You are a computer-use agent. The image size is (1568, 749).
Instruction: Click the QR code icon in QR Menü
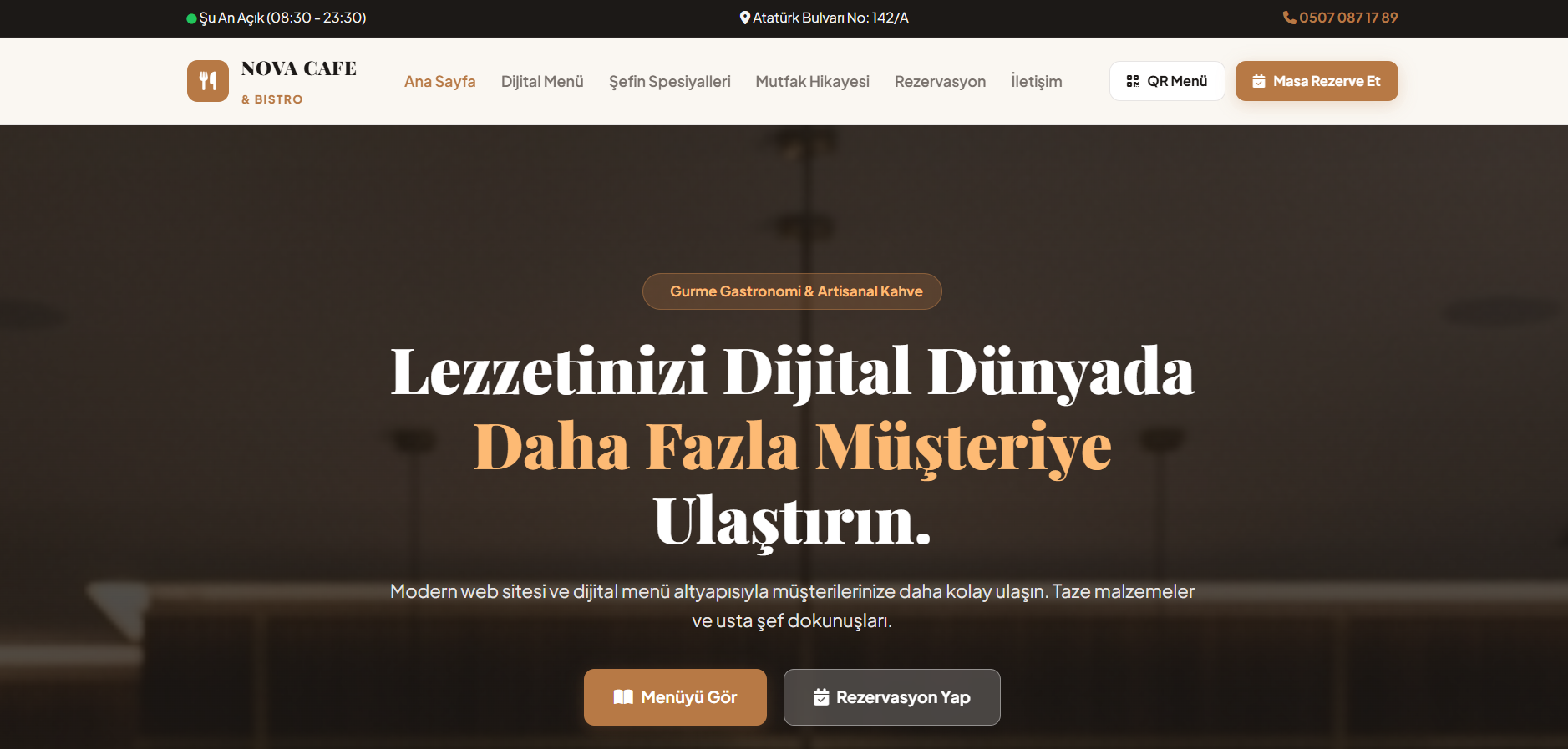tap(1133, 81)
